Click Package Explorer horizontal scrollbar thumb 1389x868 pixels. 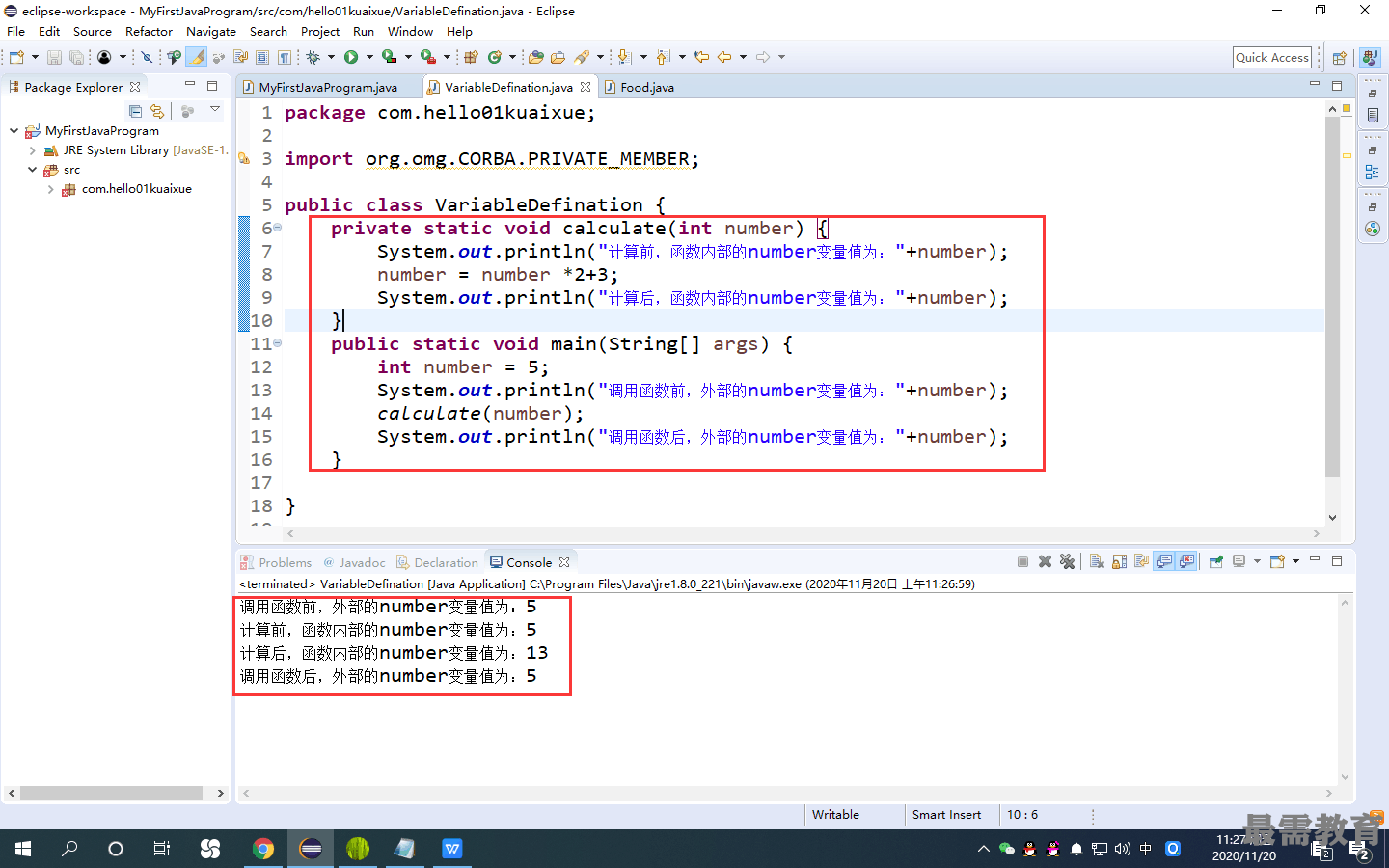(x=111, y=793)
